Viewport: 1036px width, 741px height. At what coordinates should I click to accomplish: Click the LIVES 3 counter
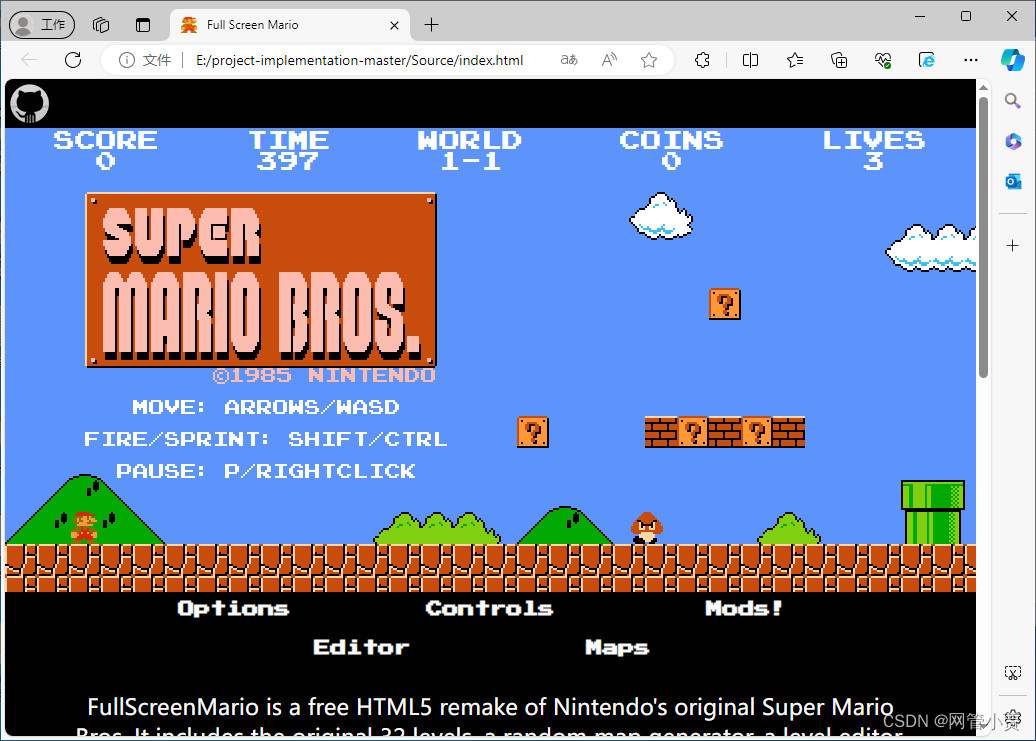(873, 150)
